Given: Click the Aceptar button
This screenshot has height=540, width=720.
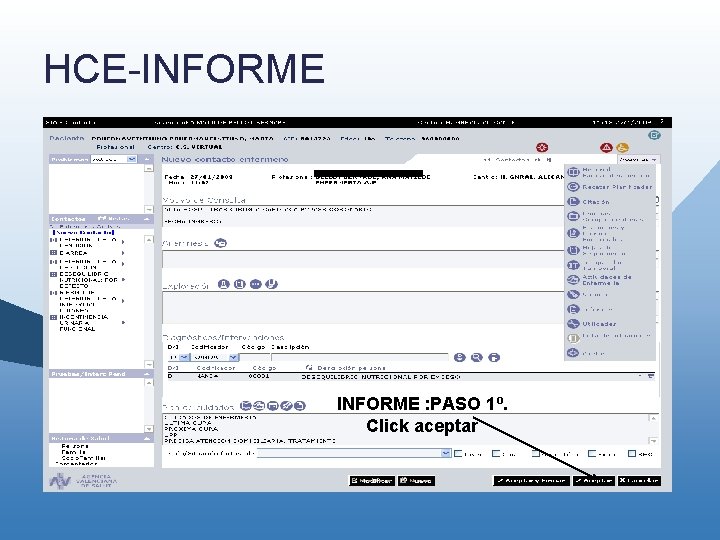Looking at the screenshot, I should click(593, 481).
